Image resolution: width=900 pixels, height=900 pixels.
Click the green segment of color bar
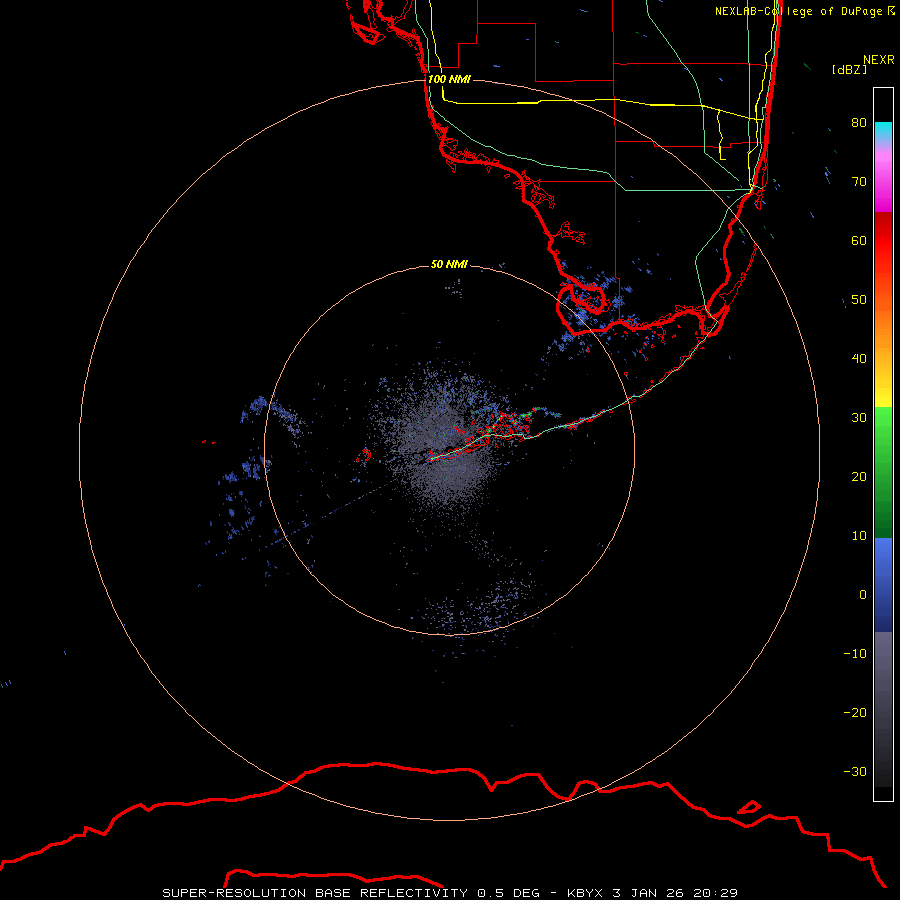[883, 472]
